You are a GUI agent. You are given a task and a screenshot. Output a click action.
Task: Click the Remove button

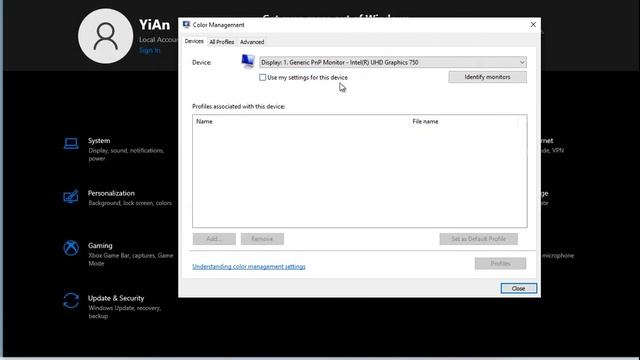262,239
